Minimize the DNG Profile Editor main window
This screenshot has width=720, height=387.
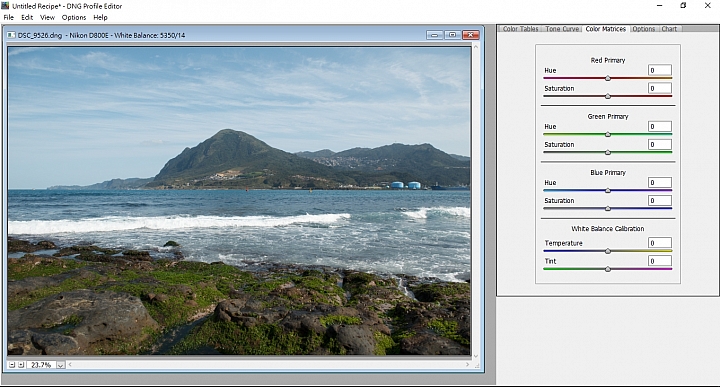[x=659, y=6]
